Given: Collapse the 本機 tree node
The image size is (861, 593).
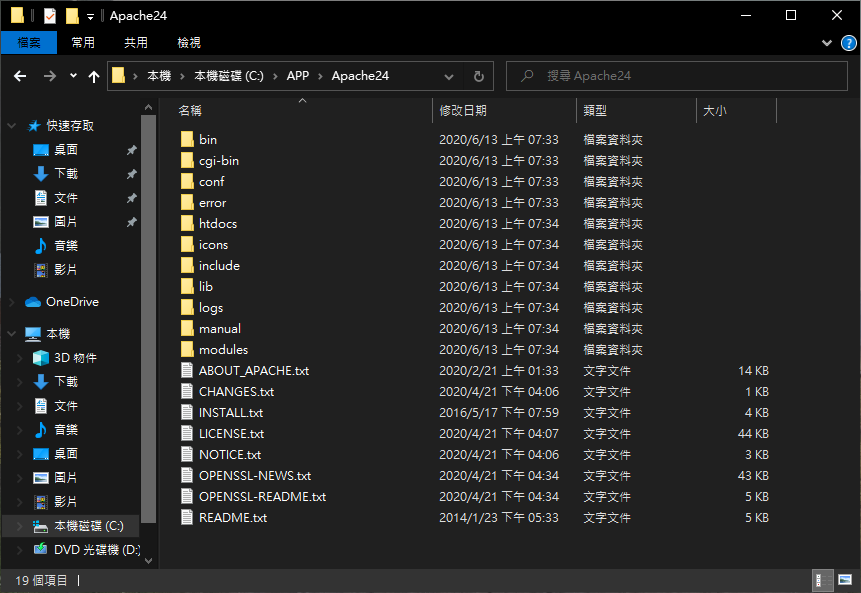Looking at the screenshot, I should pyautogui.click(x=12, y=333).
